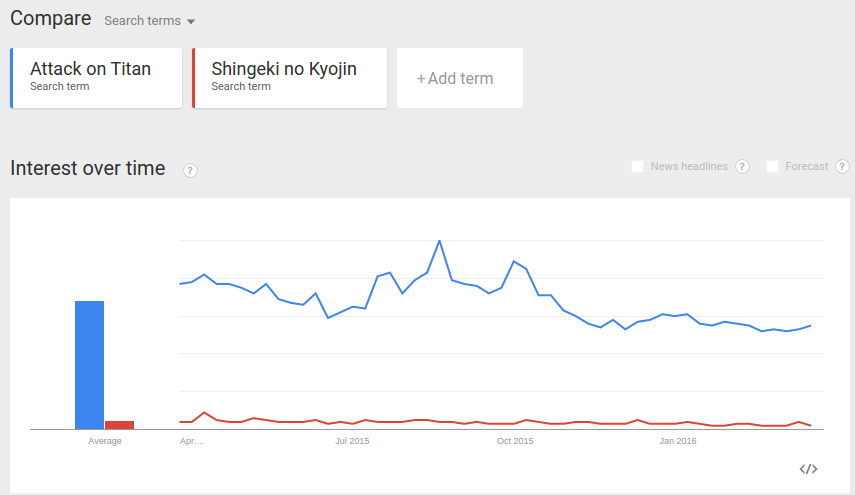This screenshot has width=855, height=495.
Task: Click the Jan 2016 axis label
Action: pos(678,441)
